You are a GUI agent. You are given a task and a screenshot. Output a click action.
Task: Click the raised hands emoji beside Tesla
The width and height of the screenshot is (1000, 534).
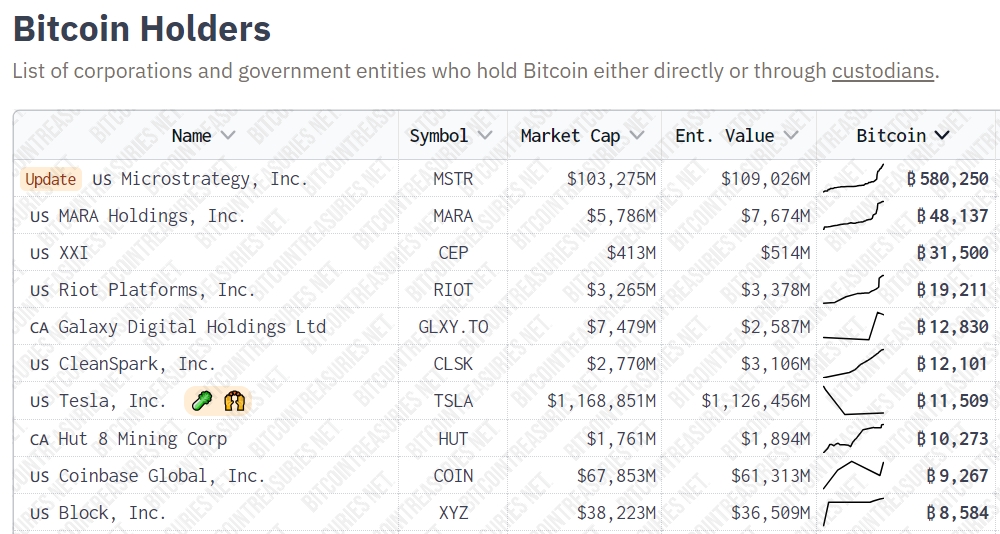coord(234,401)
